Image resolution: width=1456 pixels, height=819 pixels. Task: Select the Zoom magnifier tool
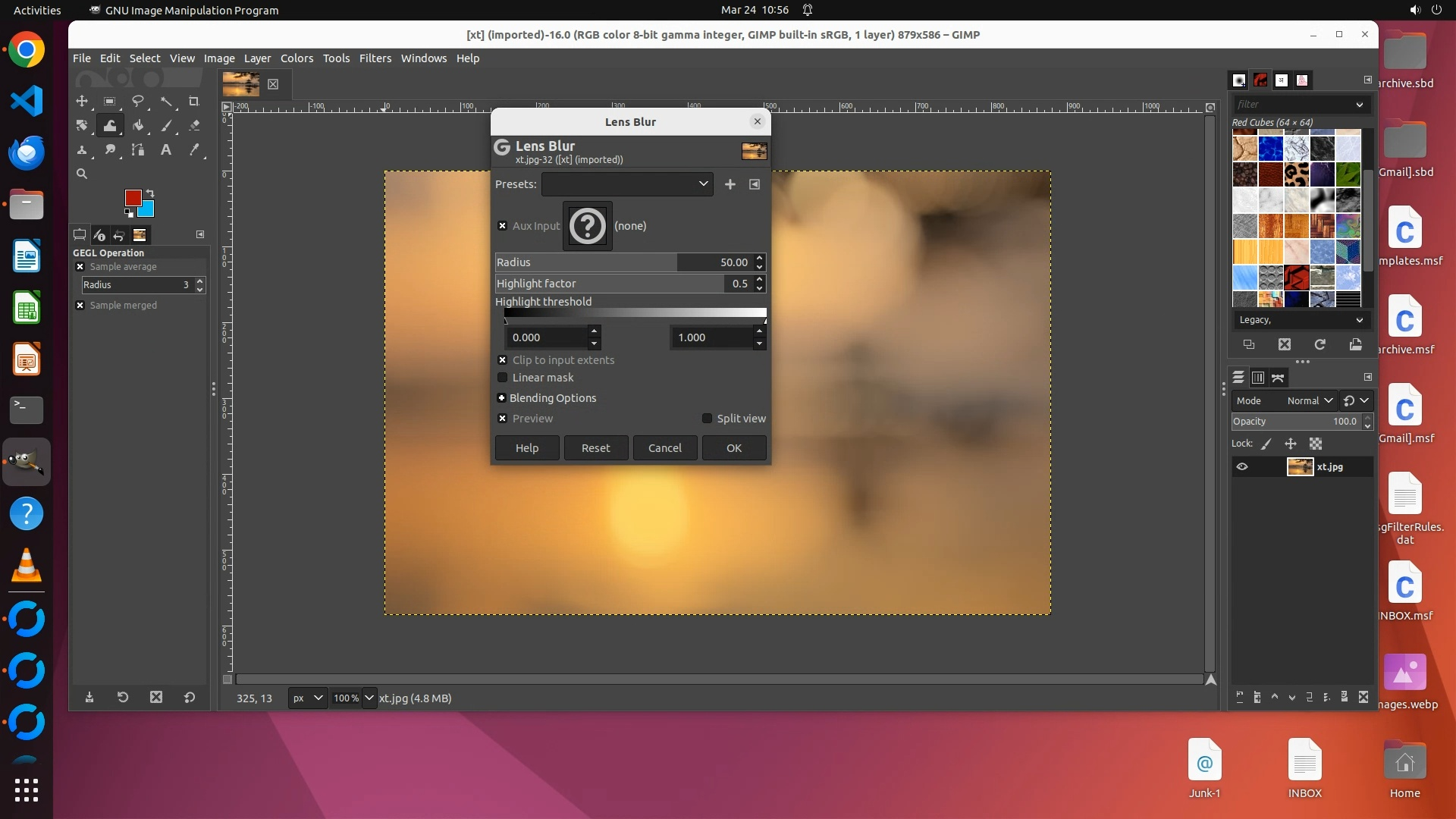[x=82, y=174]
